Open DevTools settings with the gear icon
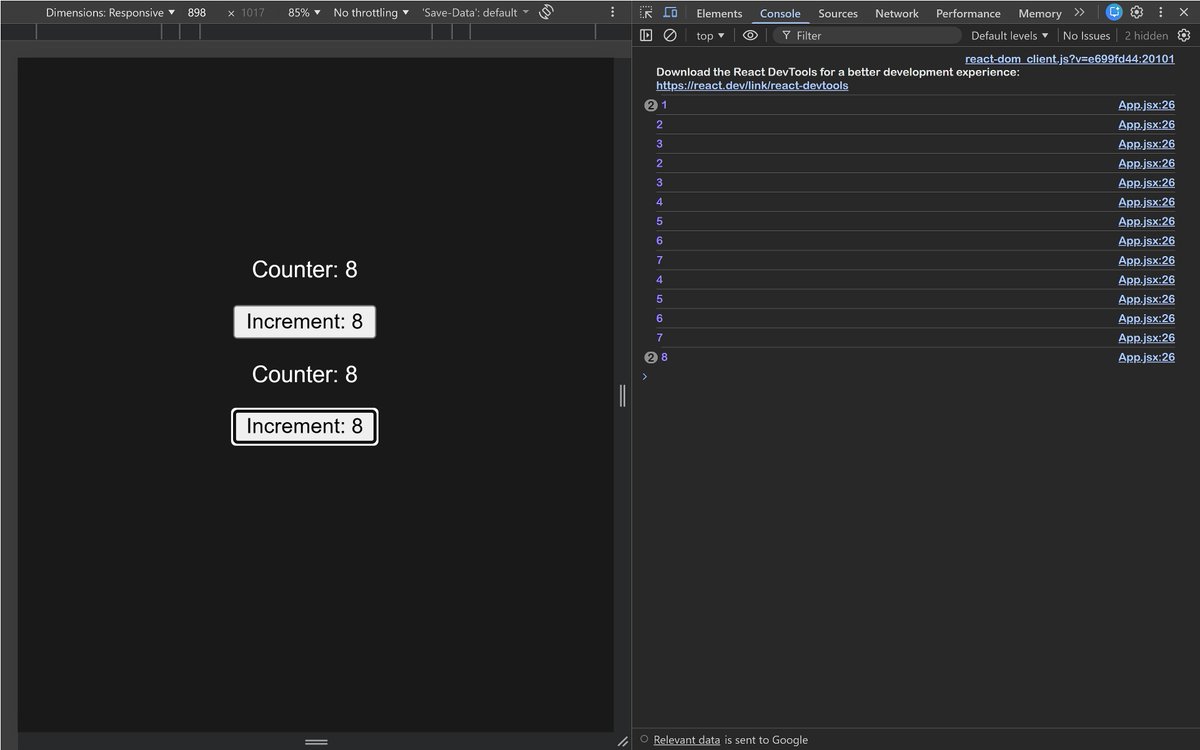 1136,13
